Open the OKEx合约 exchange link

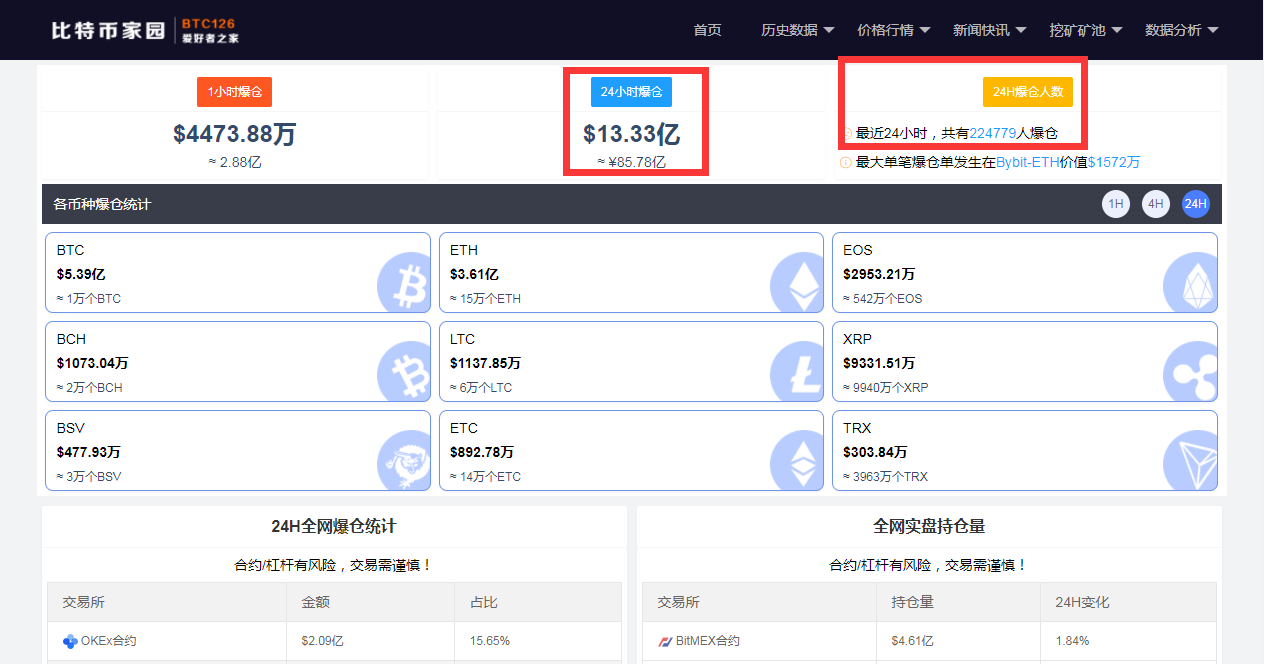point(108,641)
